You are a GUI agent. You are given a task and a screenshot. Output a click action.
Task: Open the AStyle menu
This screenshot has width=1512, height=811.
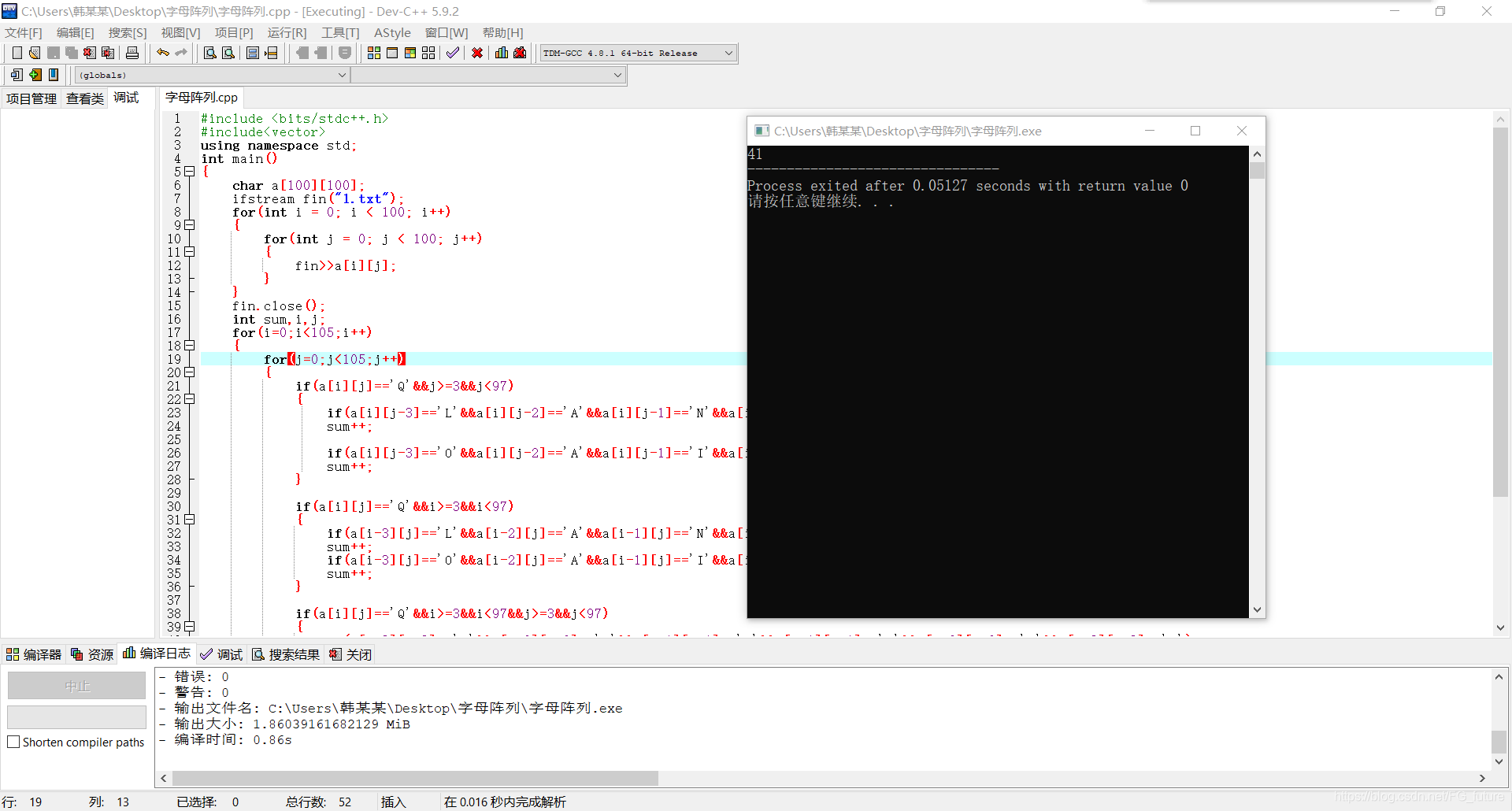point(392,32)
